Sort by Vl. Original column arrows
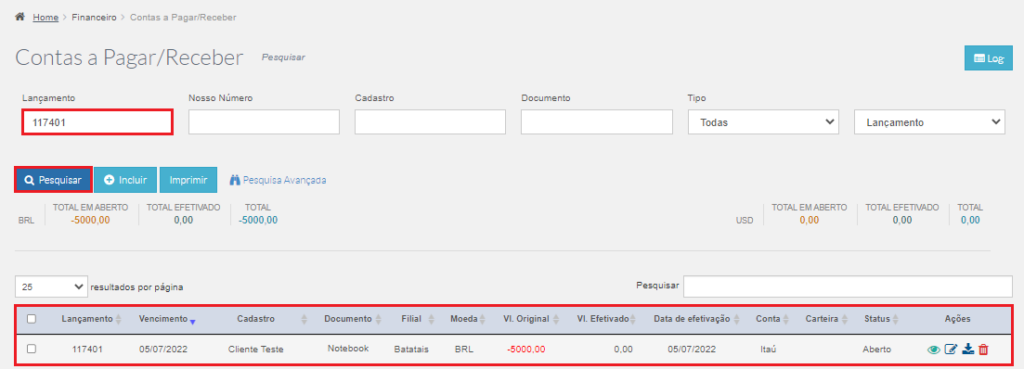The image size is (1024, 369). (556, 319)
